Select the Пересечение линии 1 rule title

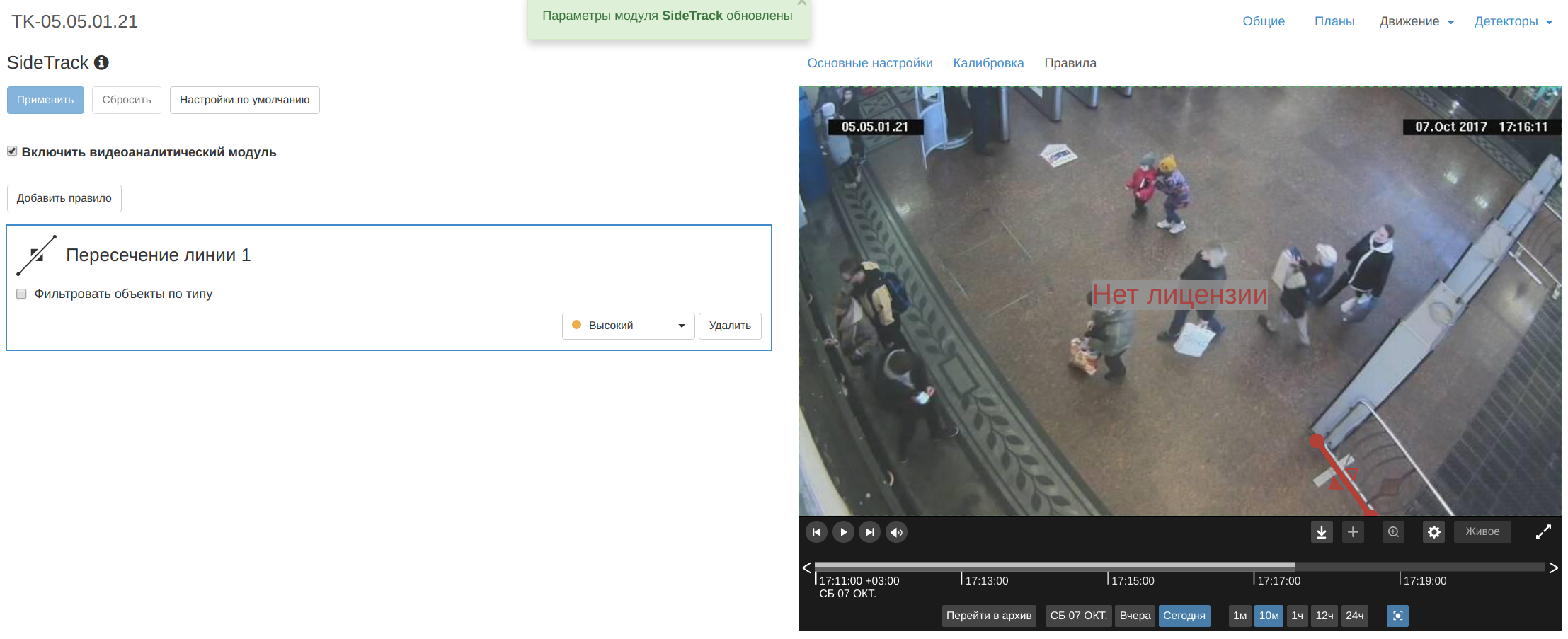[159, 255]
